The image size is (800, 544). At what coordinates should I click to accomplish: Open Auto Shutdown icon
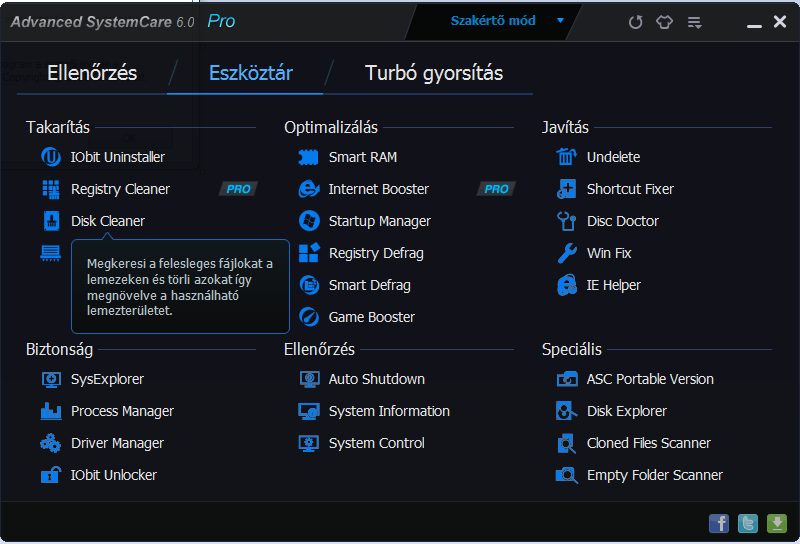pos(309,379)
